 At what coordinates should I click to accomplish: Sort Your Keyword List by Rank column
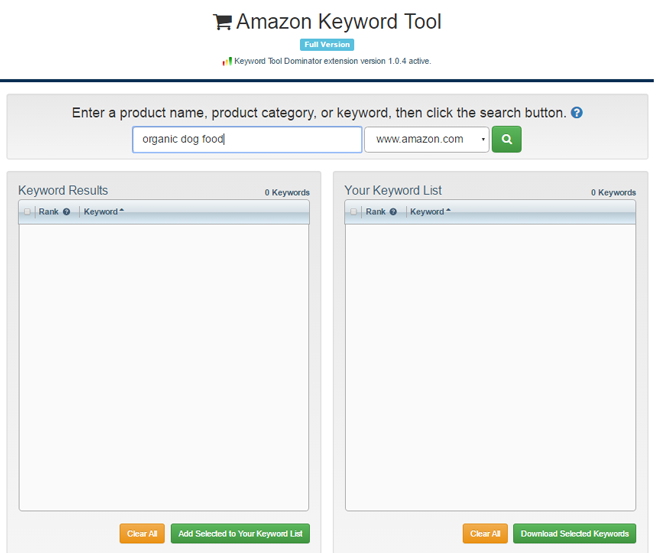click(x=375, y=211)
